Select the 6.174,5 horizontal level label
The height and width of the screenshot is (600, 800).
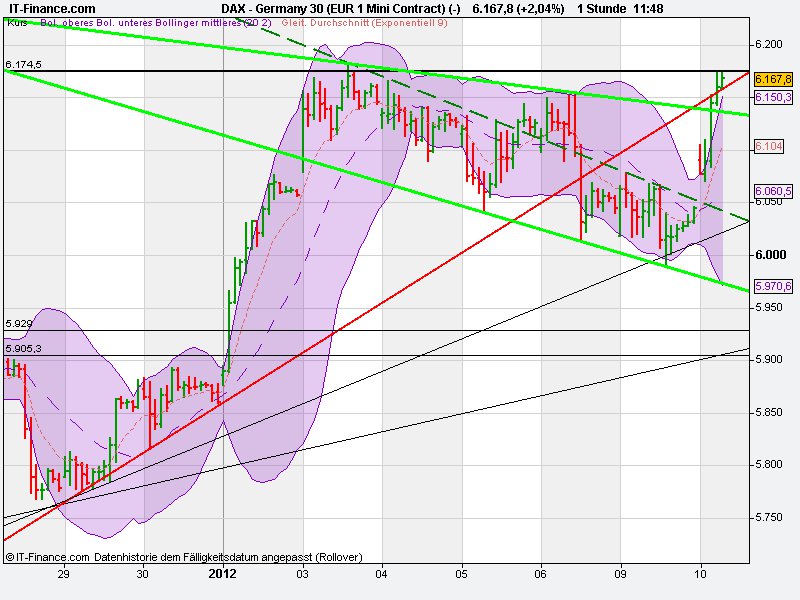[x=22, y=63]
